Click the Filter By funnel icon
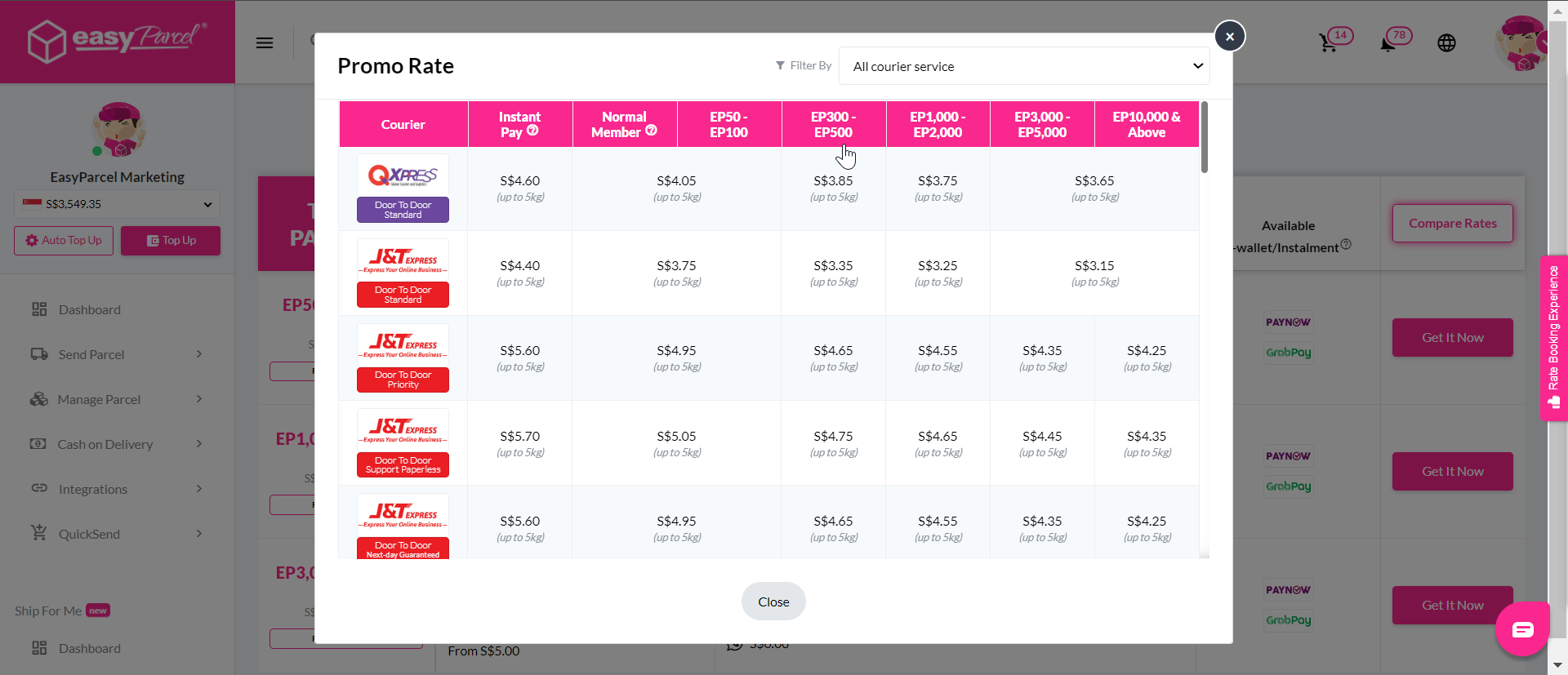The image size is (1568, 675). coord(780,65)
